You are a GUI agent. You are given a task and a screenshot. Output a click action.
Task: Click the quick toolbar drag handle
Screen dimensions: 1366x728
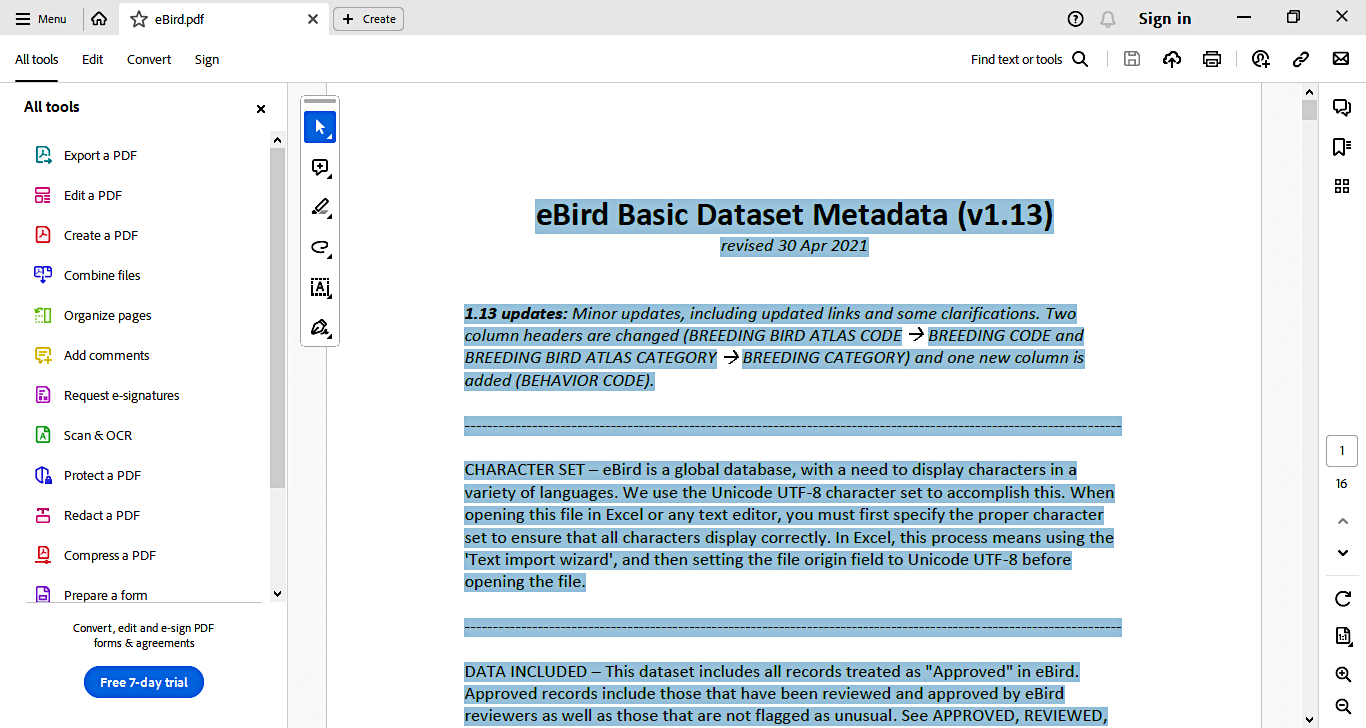tap(320, 101)
